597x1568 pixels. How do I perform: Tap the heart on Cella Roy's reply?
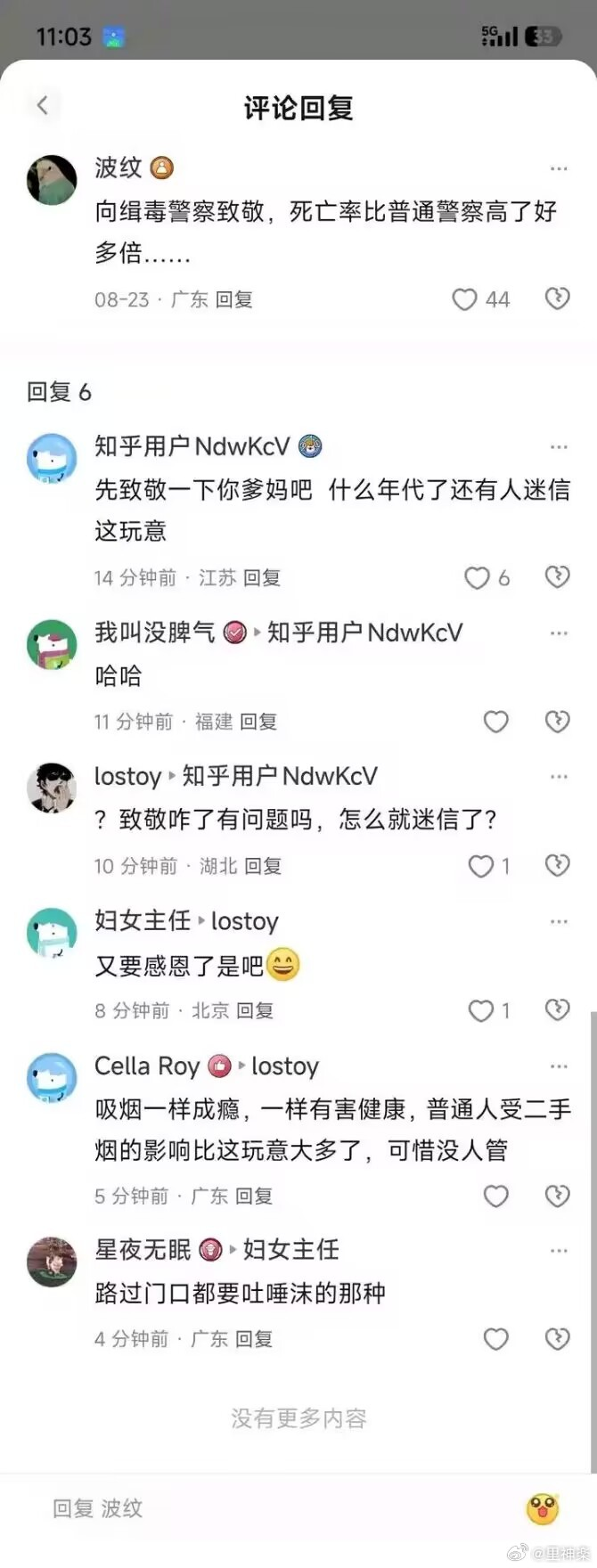tap(495, 1196)
